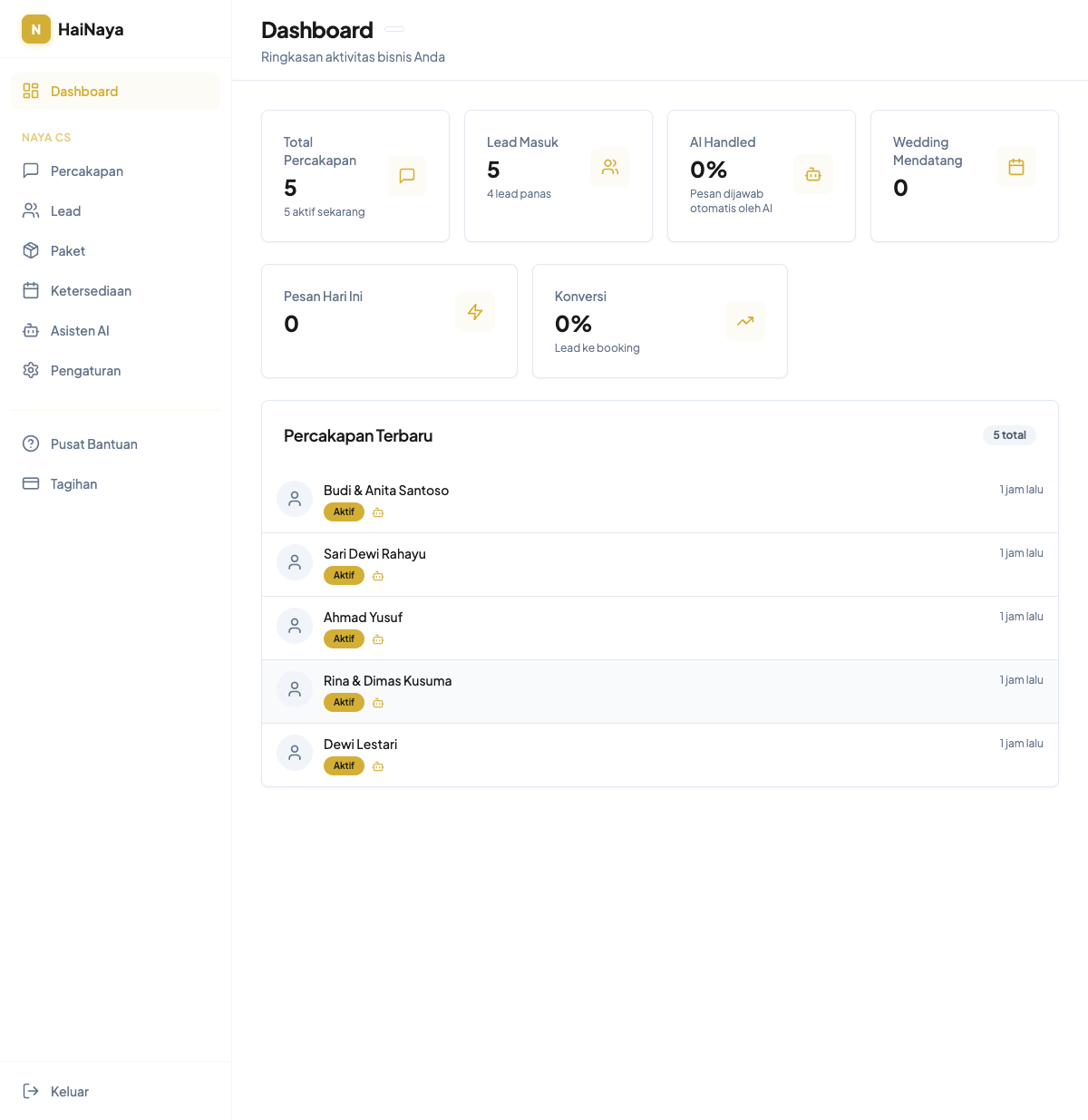Open the Ketersediaan calendar icon
The image size is (1088, 1120).
point(30,290)
